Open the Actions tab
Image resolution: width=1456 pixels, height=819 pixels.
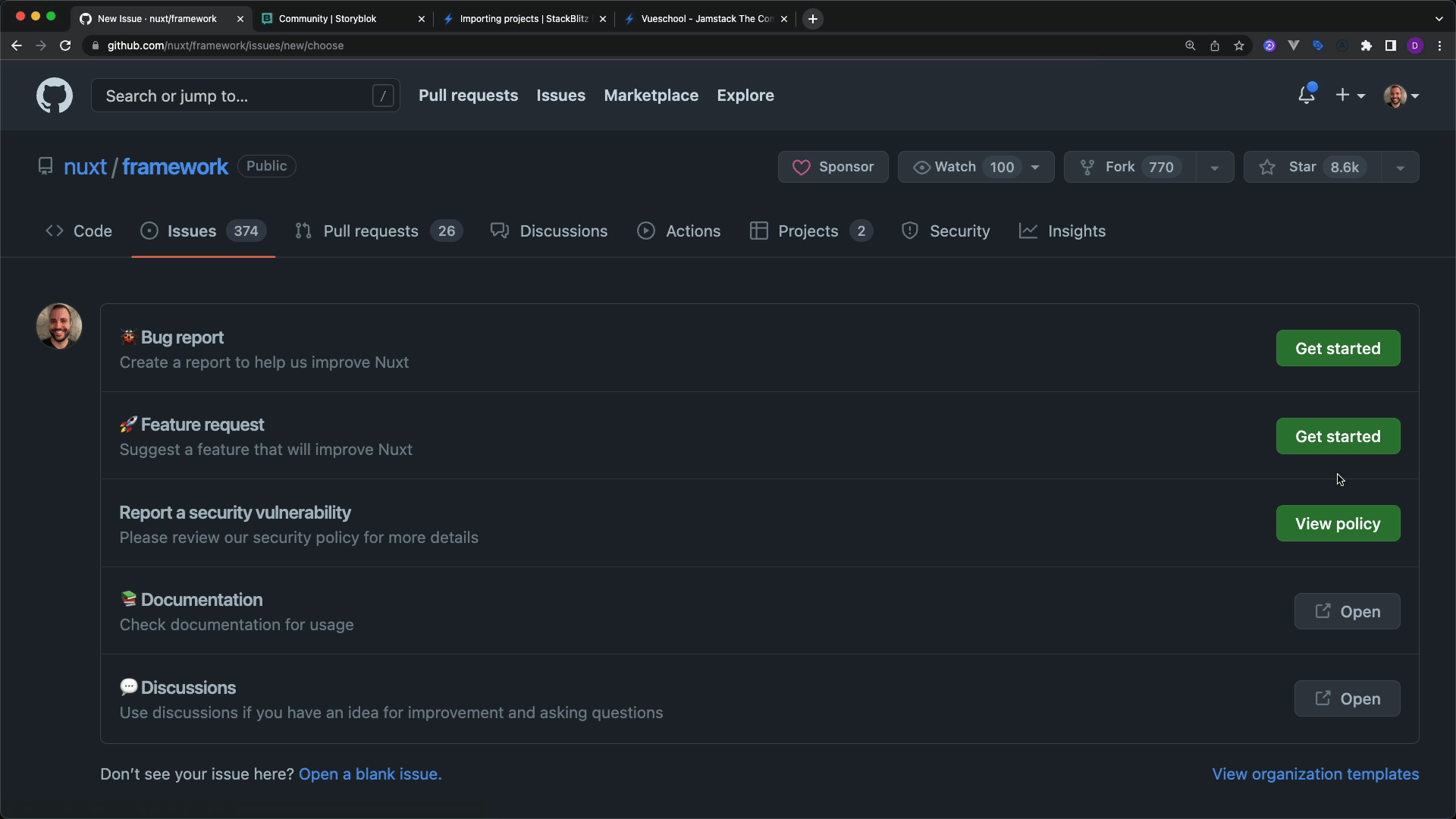point(679,231)
